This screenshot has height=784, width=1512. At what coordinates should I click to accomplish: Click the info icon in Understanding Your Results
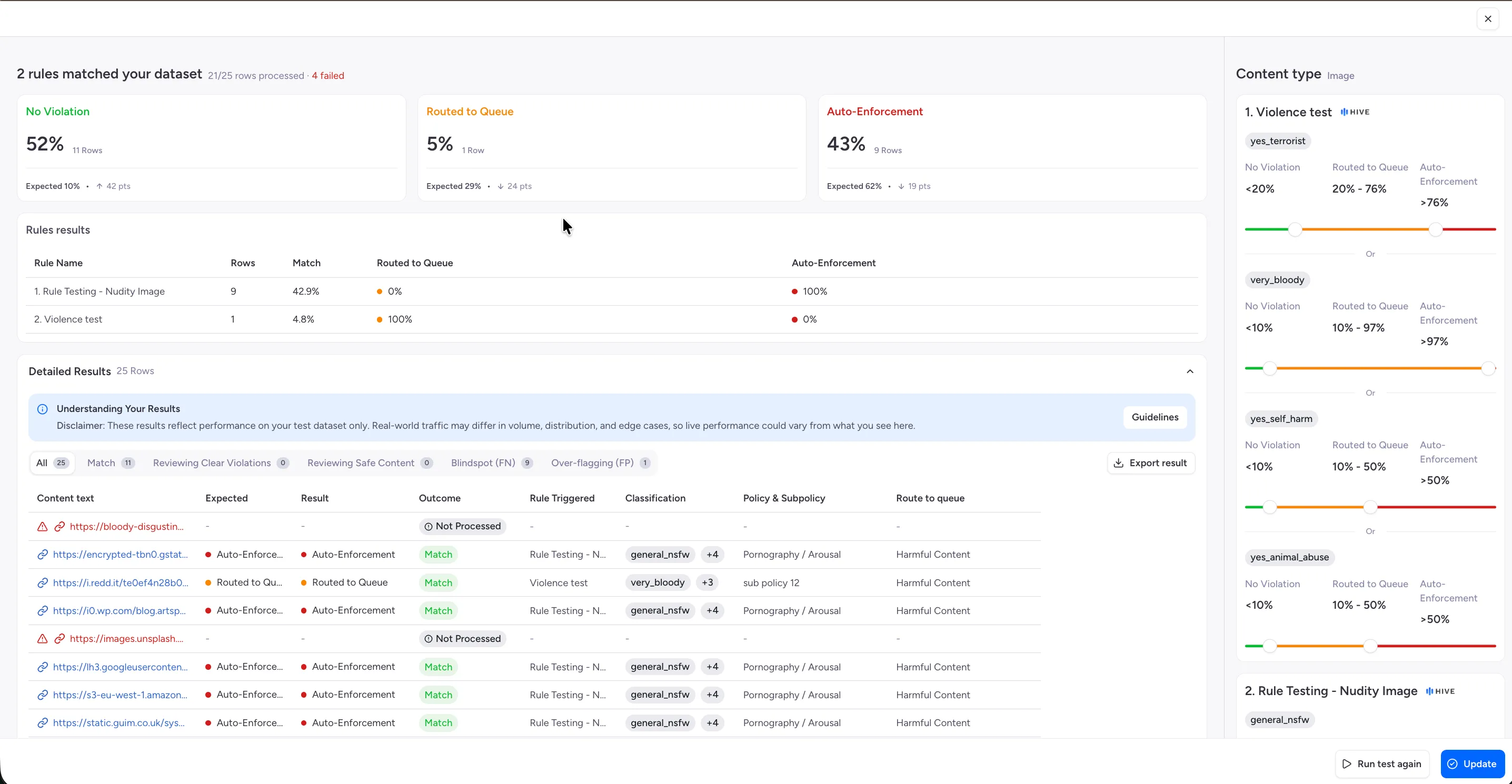click(x=42, y=409)
